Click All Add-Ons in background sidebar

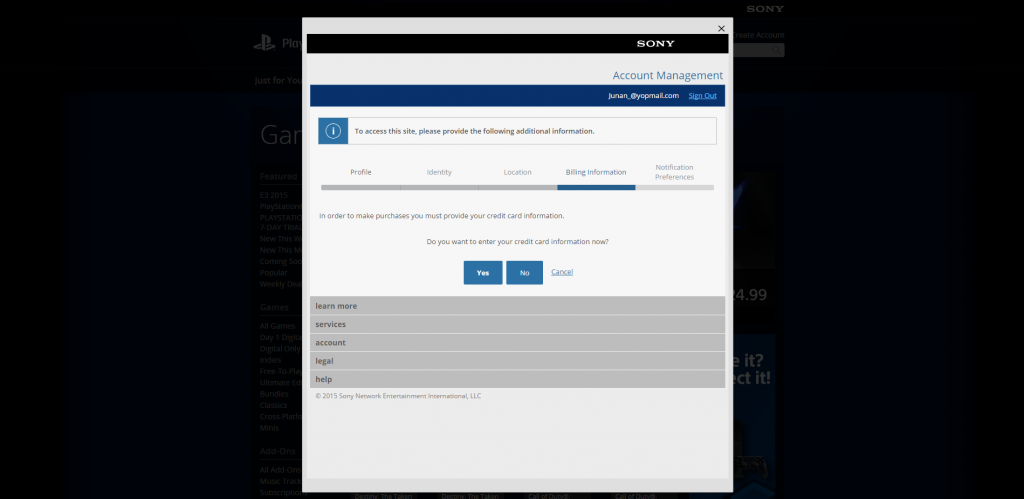point(280,470)
